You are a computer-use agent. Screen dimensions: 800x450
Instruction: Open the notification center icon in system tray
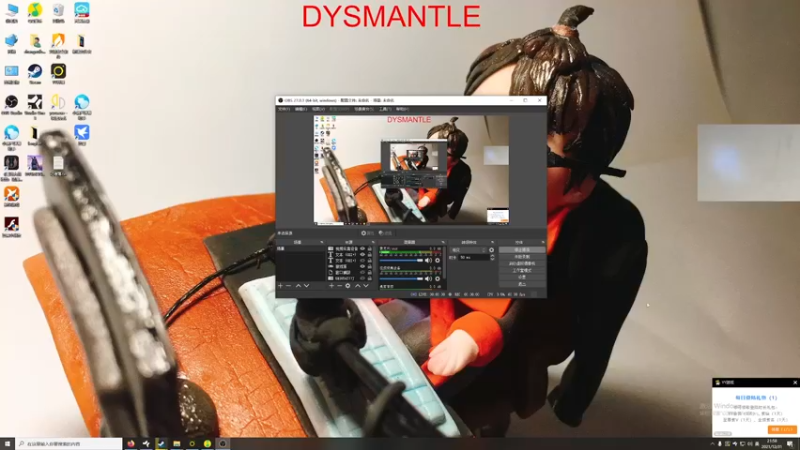(x=790, y=444)
